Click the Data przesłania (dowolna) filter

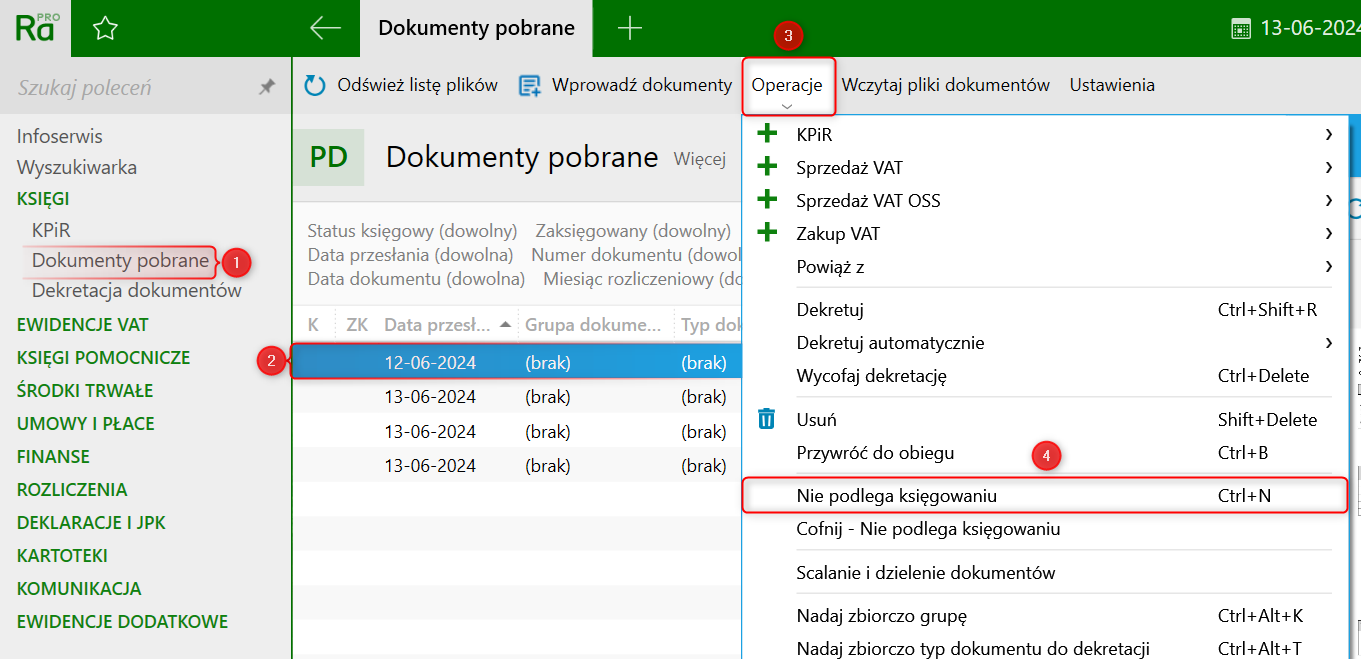pos(410,255)
